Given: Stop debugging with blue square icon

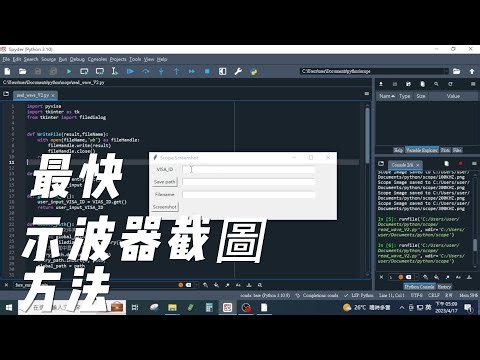Looking at the screenshot, I should click(207, 71).
